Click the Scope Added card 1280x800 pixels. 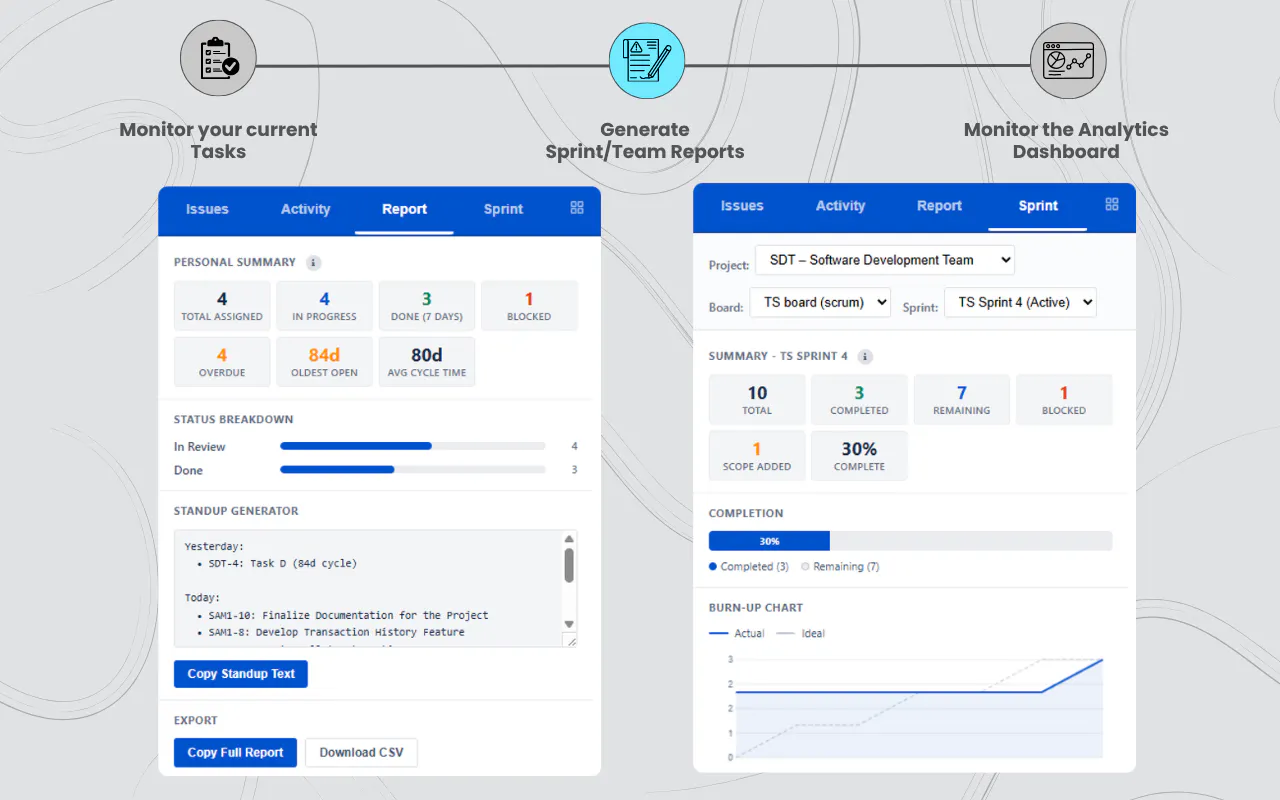point(757,456)
